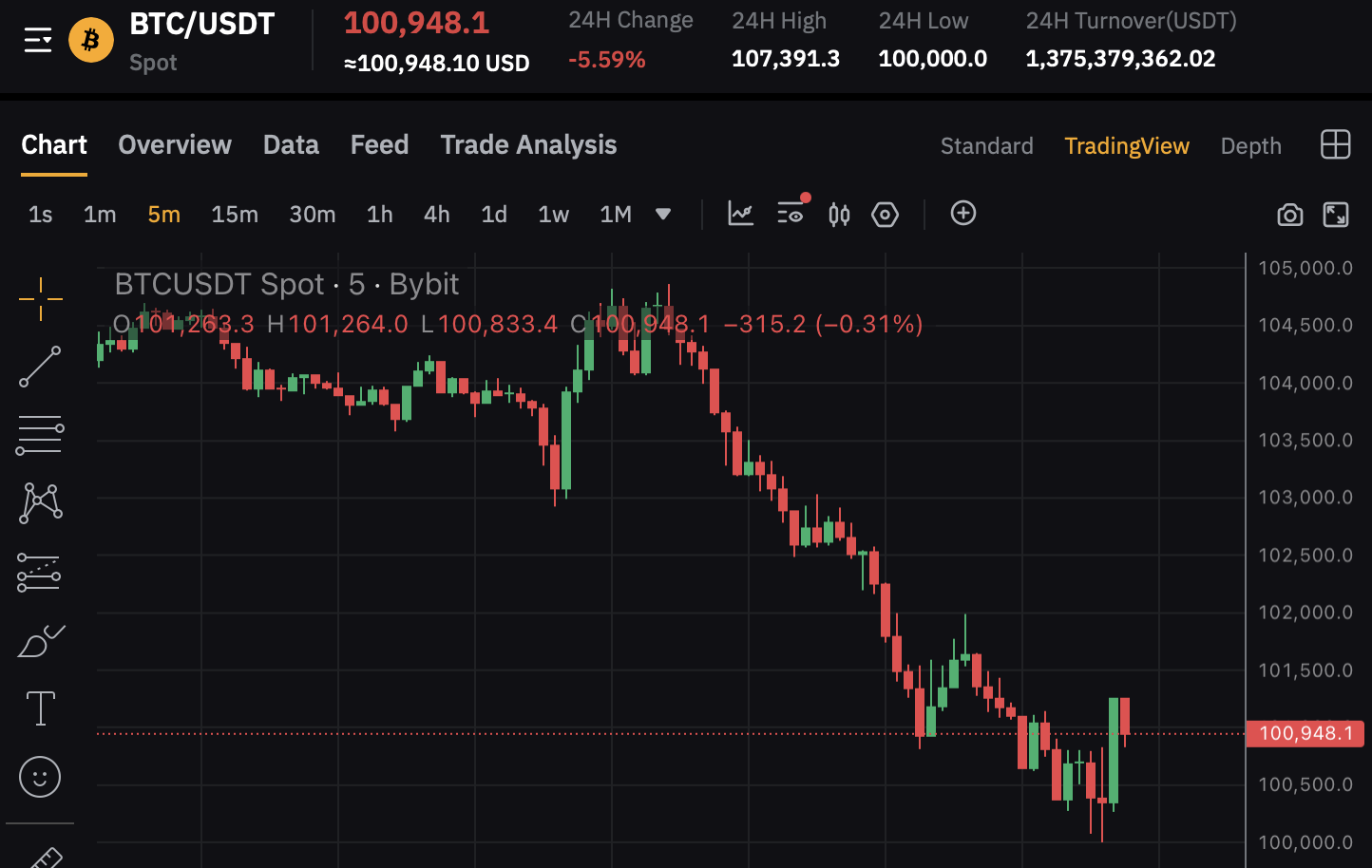Open the Overview tab
1372x868 pixels.
click(175, 144)
